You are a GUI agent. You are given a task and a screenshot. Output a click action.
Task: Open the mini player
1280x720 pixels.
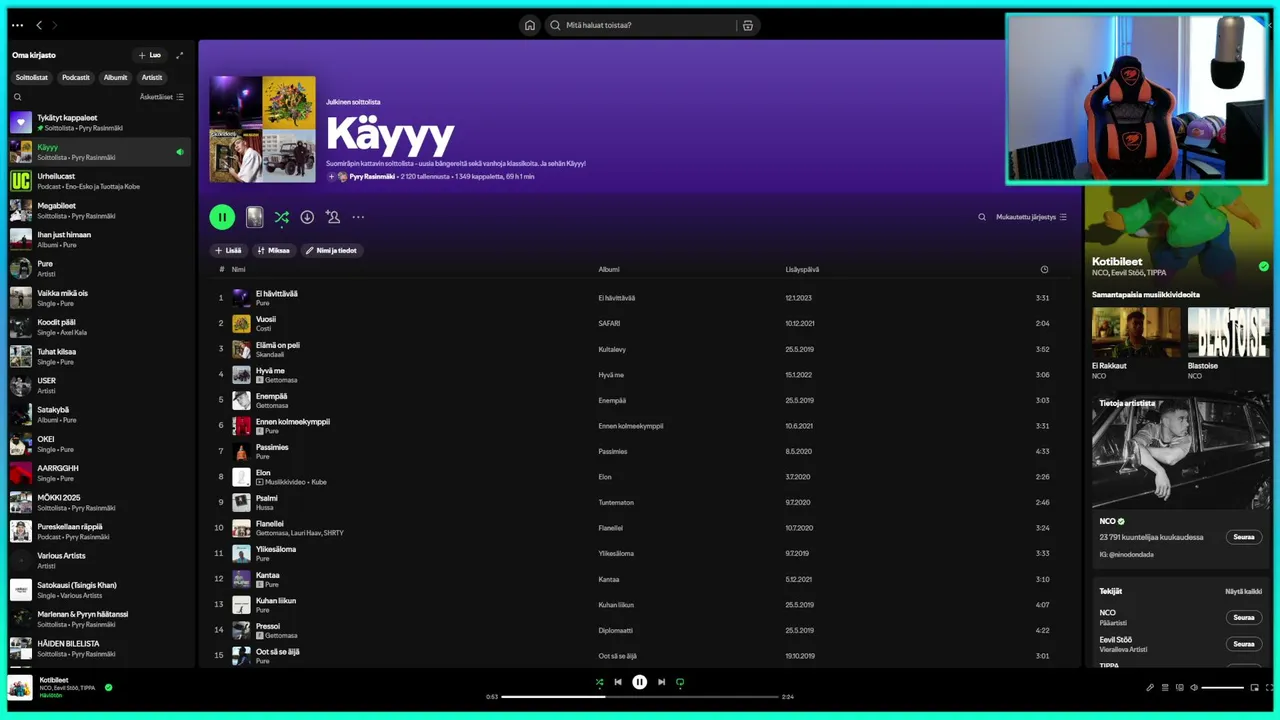click(1255, 688)
